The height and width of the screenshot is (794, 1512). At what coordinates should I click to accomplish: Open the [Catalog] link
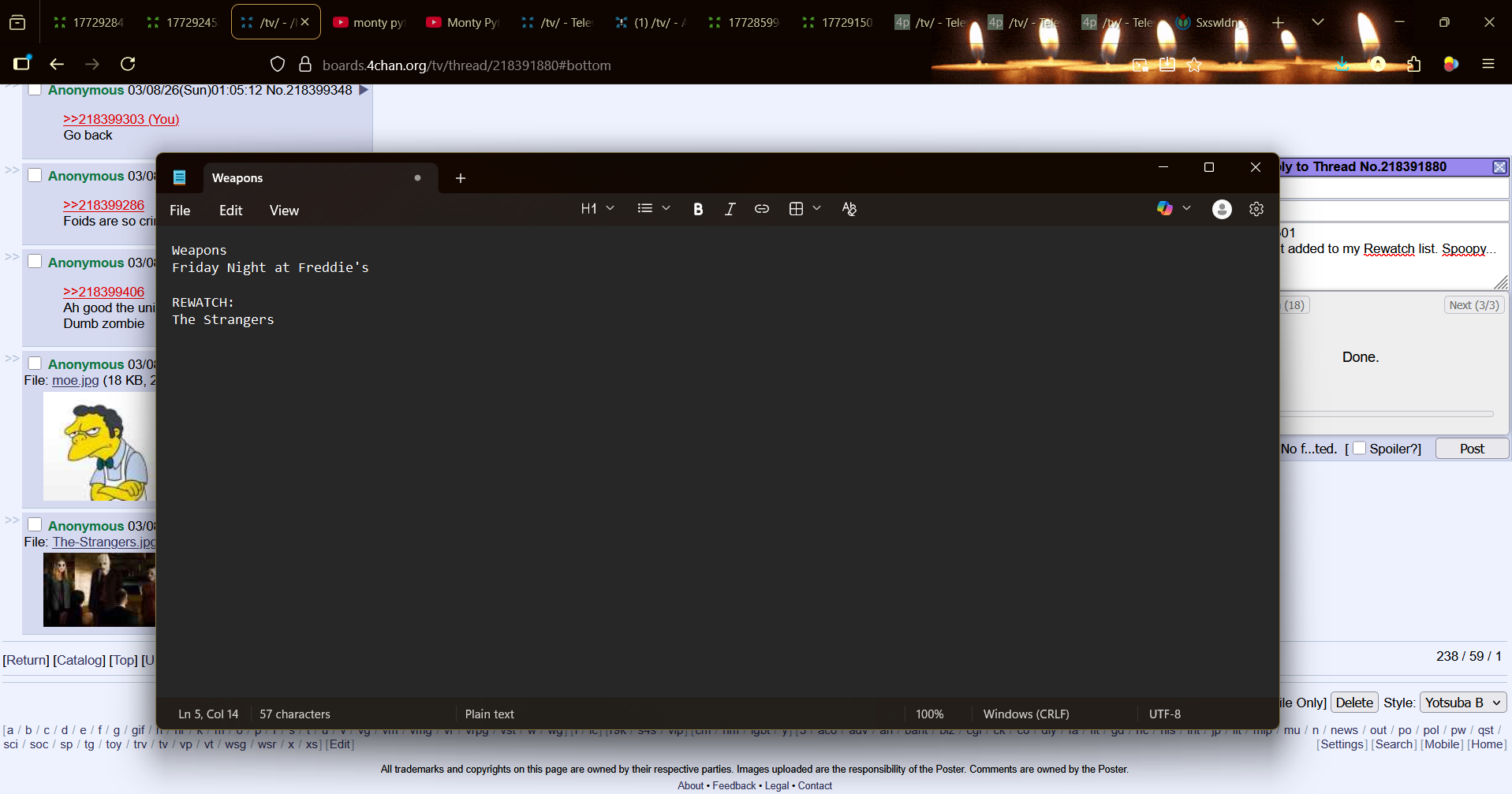pos(79,660)
